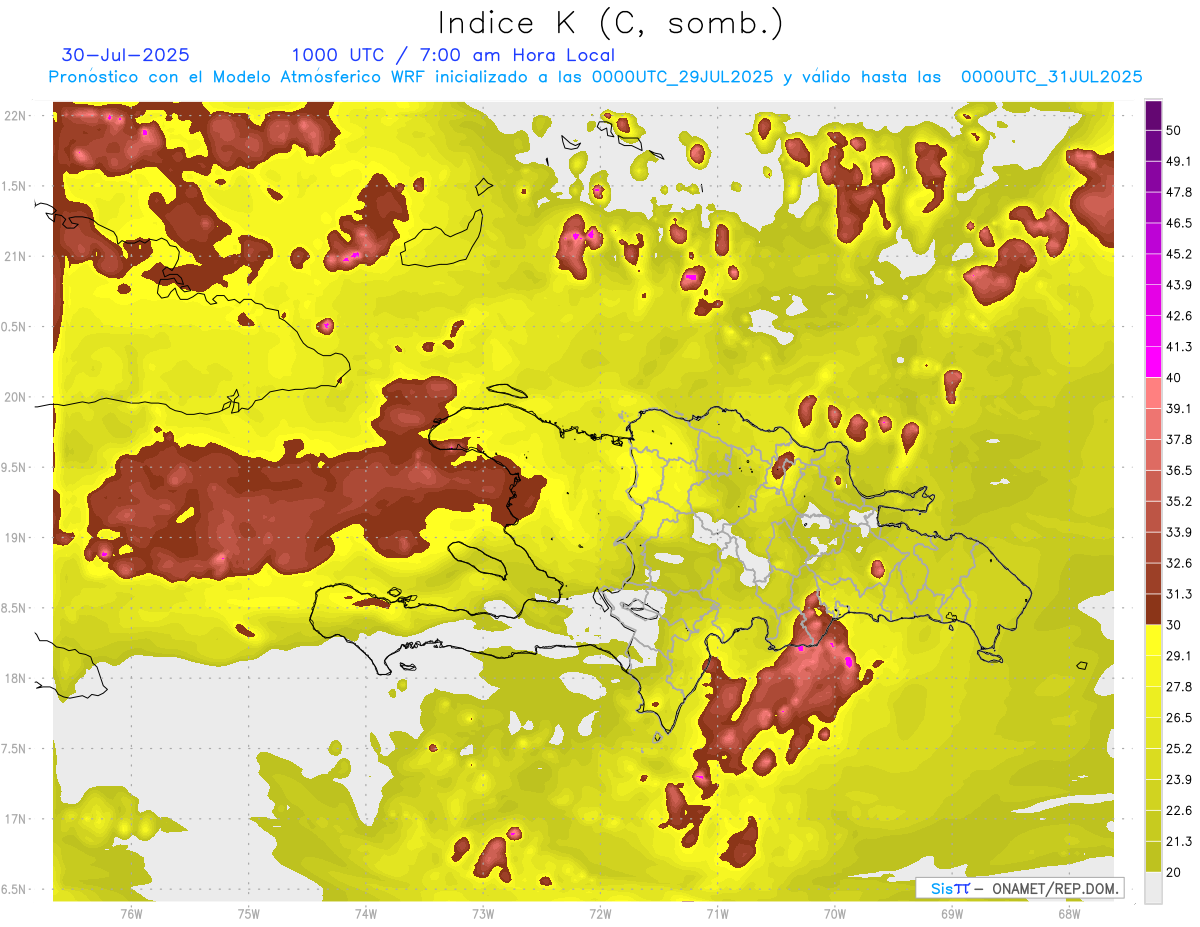The image size is (1200, 927).
Task: Click the colorbar value '42.6'
Action: pos(1179,316)
